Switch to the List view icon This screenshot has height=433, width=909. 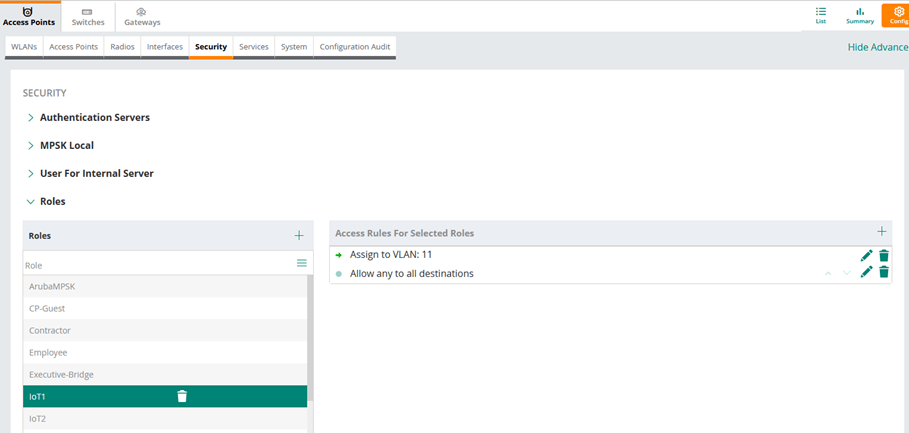click(821, 15)
